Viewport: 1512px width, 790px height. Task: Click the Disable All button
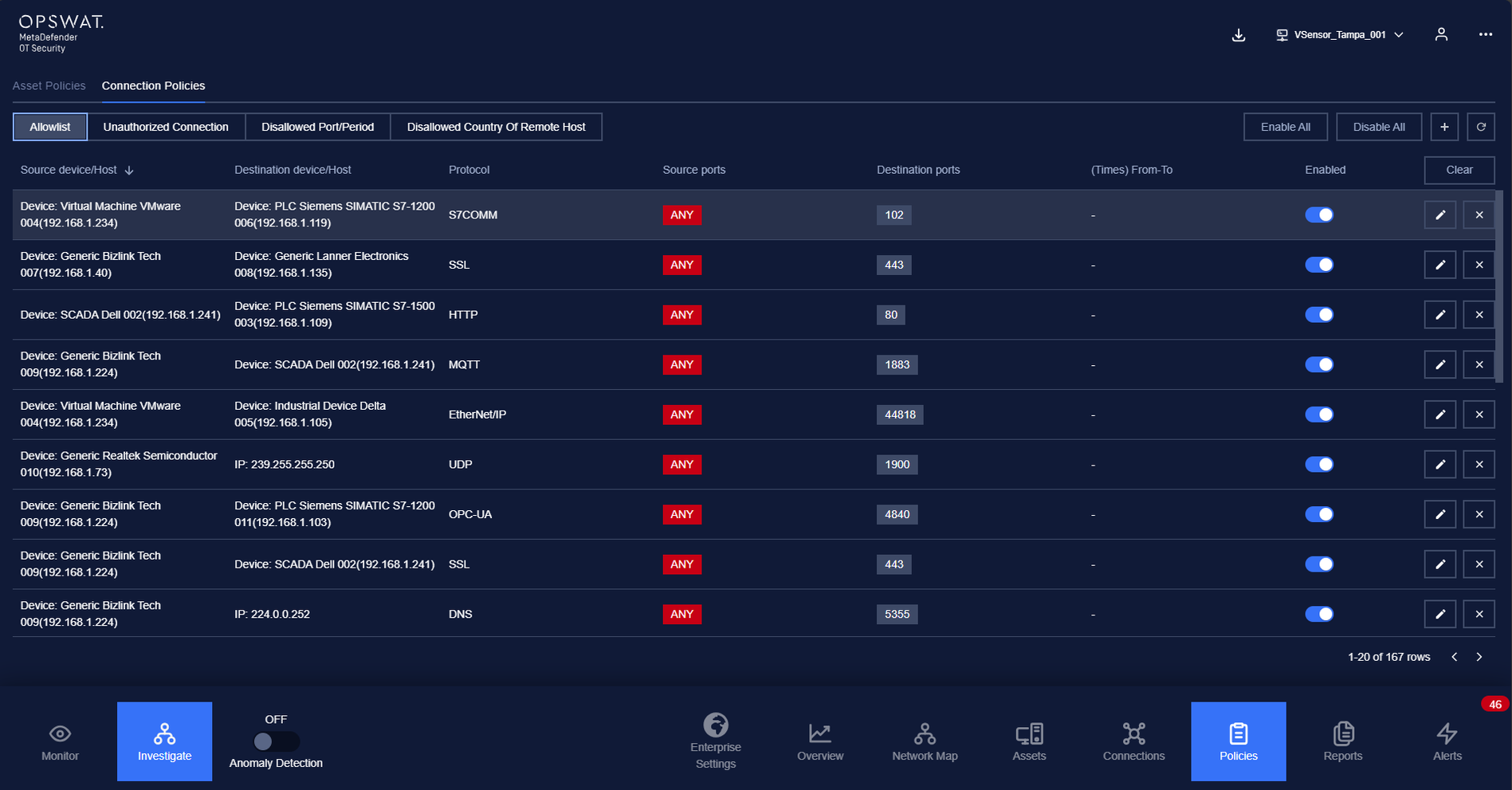coord(1379,127)
